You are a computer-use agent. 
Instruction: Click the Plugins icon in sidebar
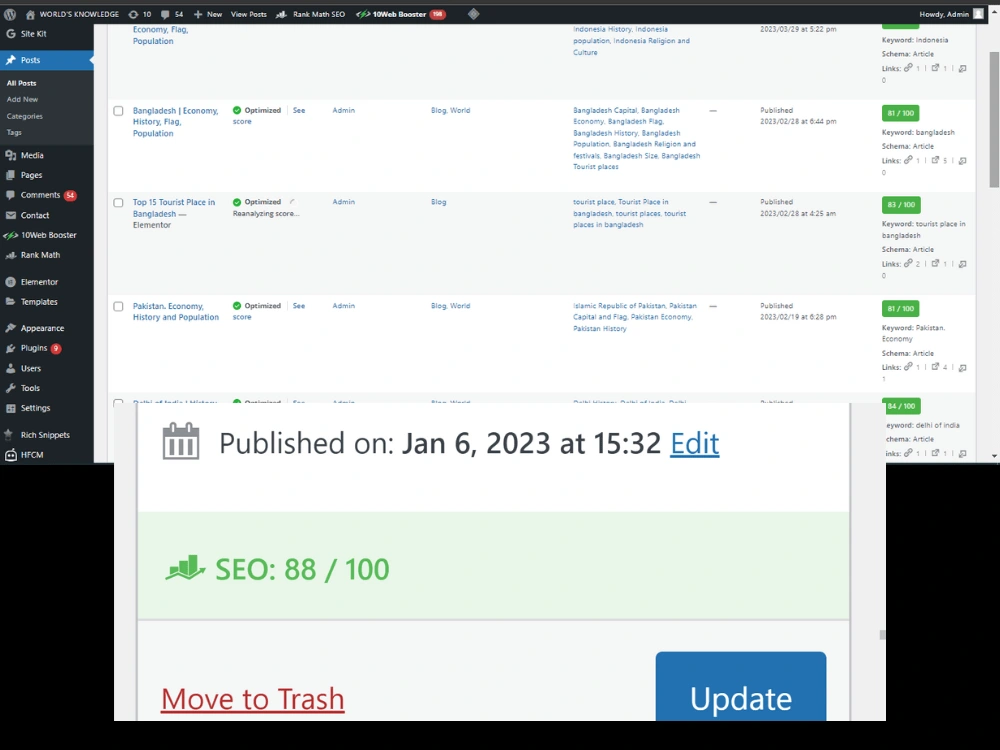pos(11,348)
